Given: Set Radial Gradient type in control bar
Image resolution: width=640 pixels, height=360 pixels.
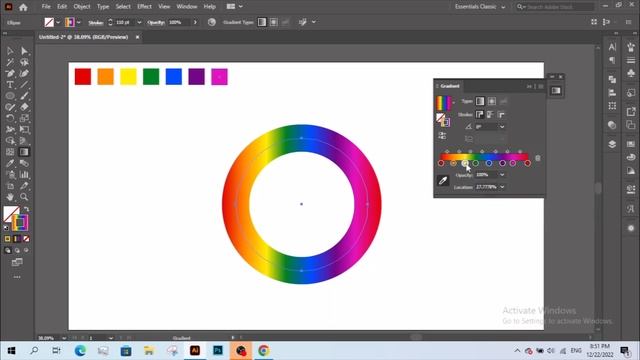Looking at the screenshot, I should 273,22.
